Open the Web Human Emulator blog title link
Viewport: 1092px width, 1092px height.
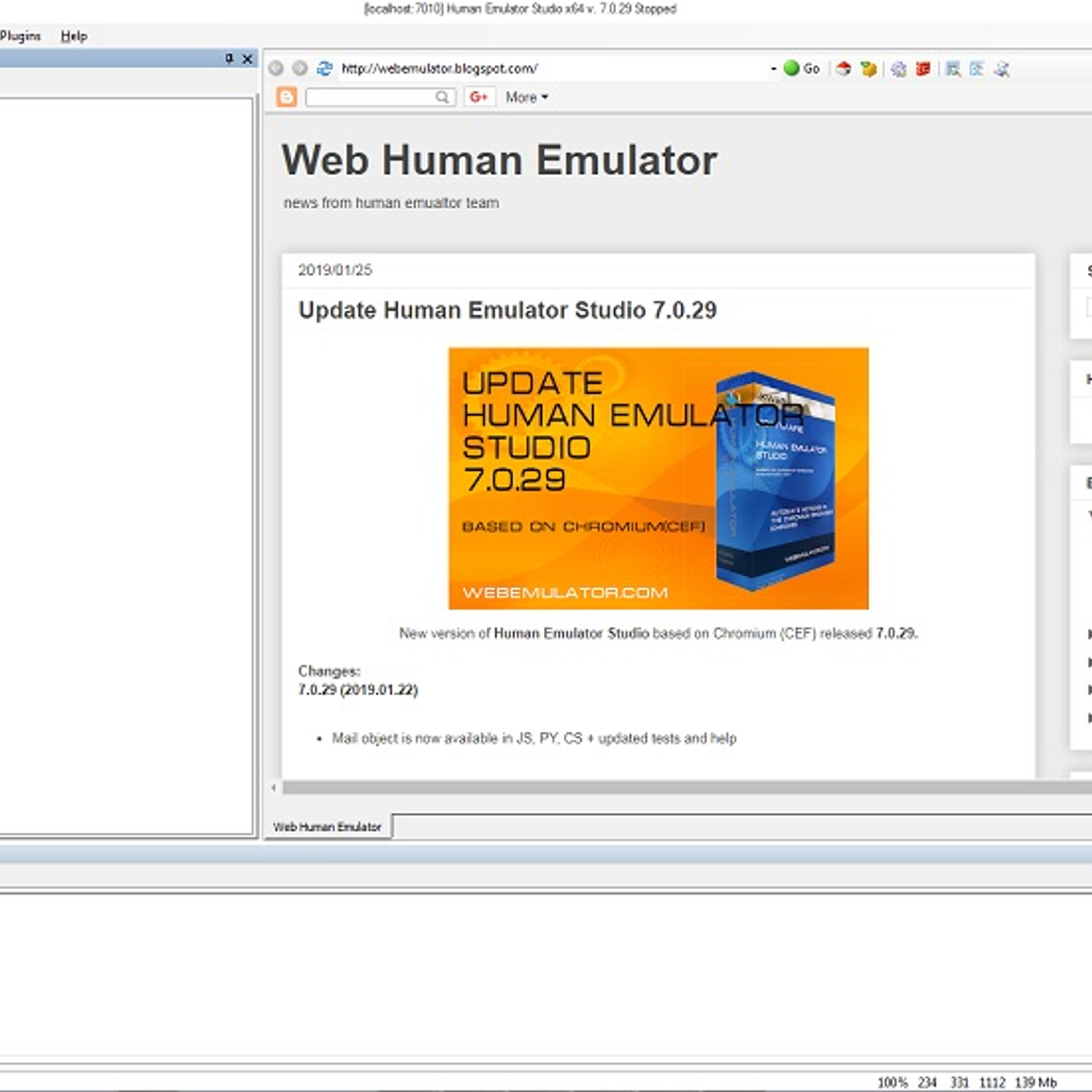[x=499, y=160]
